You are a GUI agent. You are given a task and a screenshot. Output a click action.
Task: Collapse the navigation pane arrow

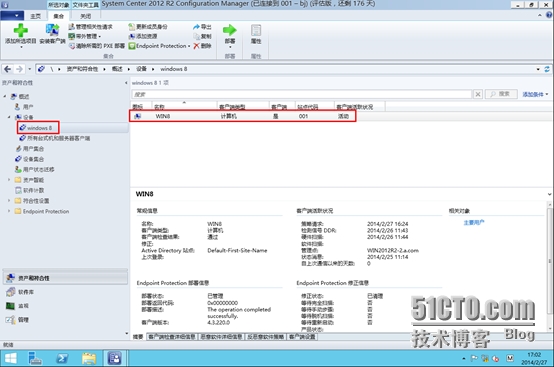(126, 83)
